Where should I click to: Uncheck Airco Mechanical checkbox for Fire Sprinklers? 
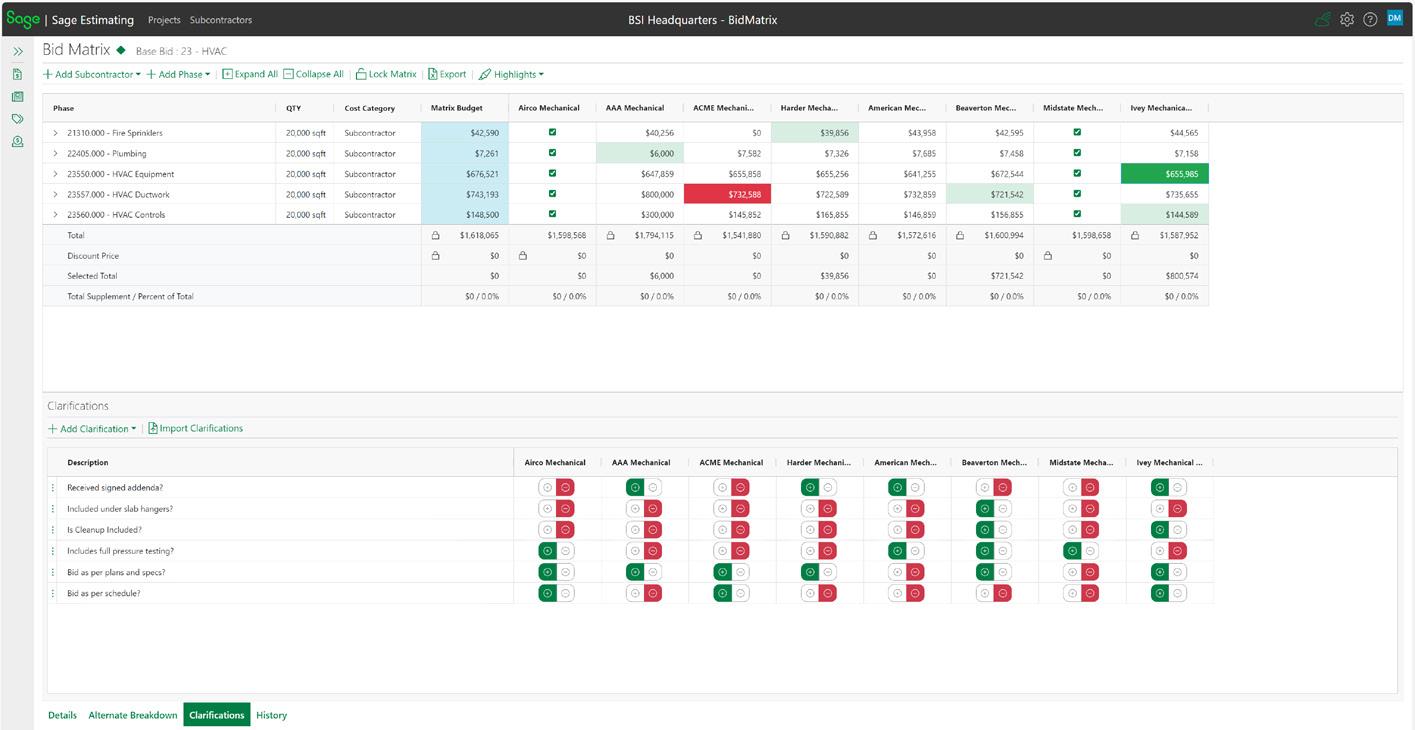point(552,132)
